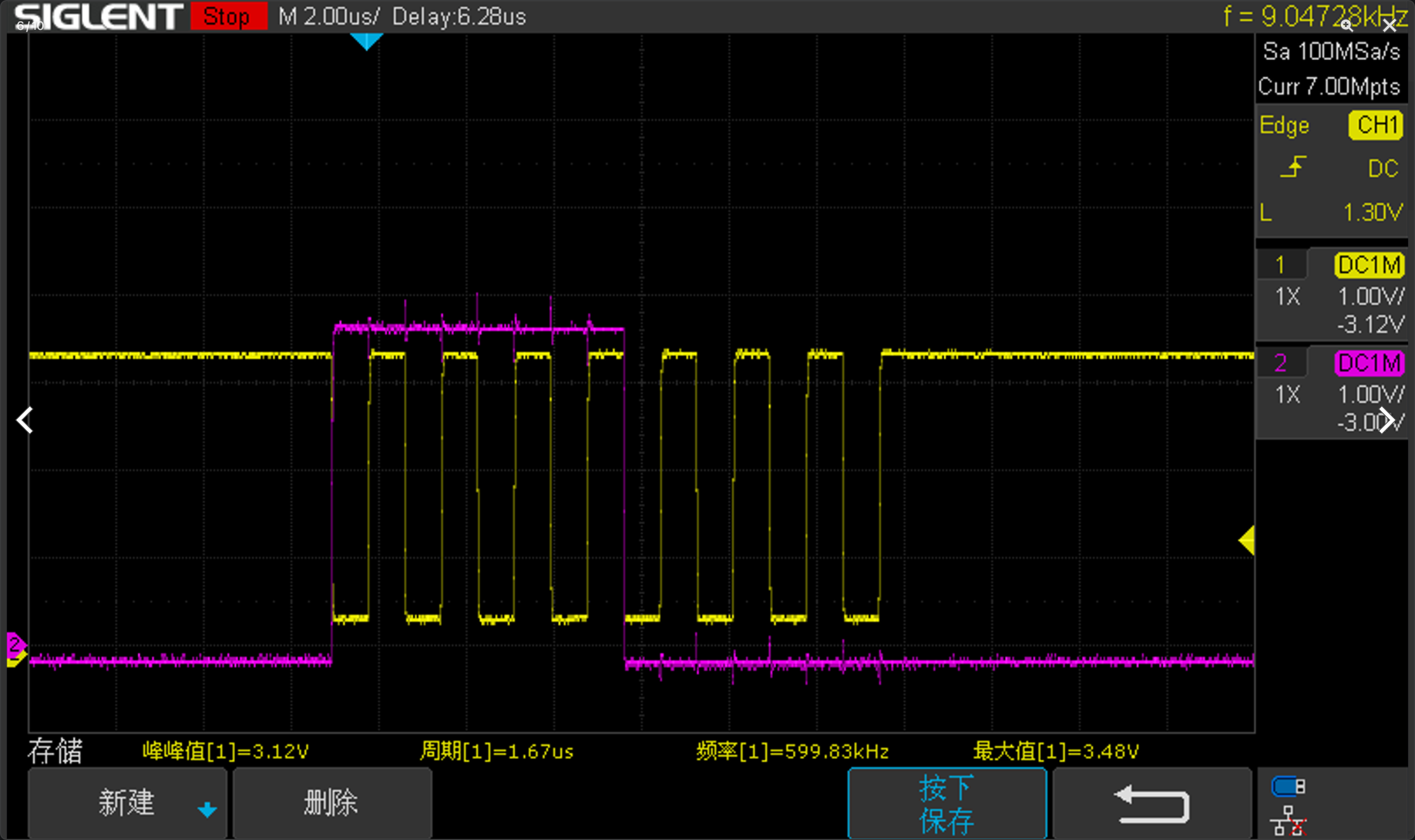Click the USB storage device icon

point(1289,787)
